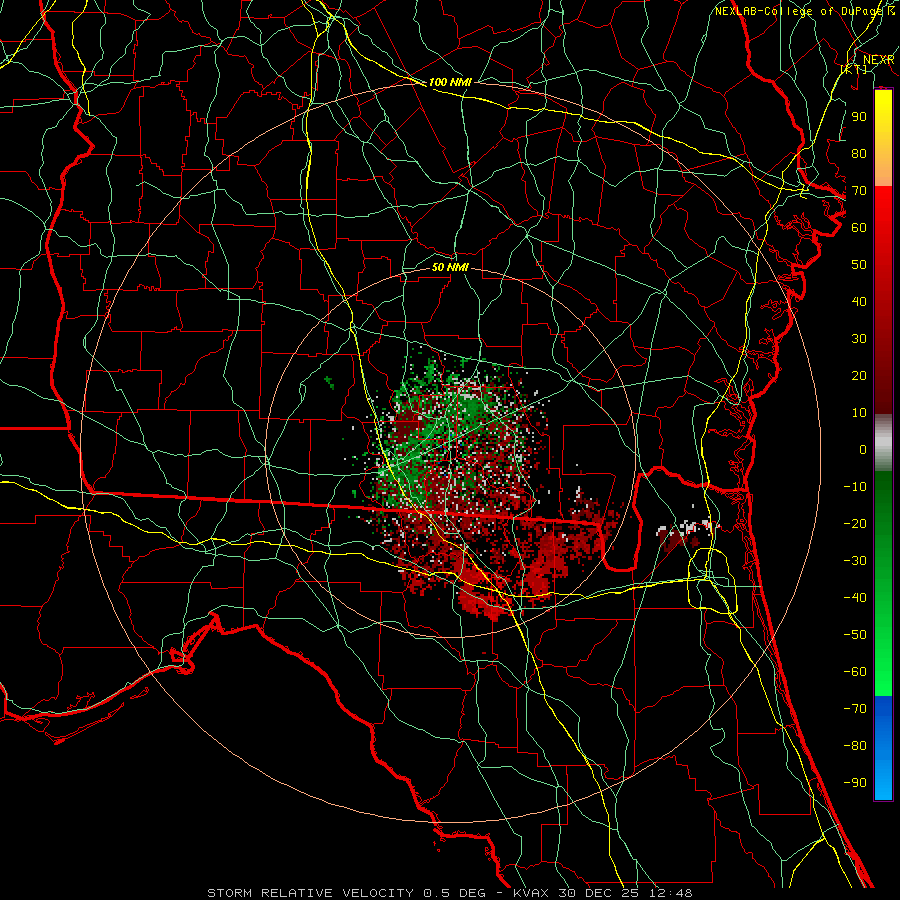Select the 80 value on the velocity scale

(x=859, y=153)
